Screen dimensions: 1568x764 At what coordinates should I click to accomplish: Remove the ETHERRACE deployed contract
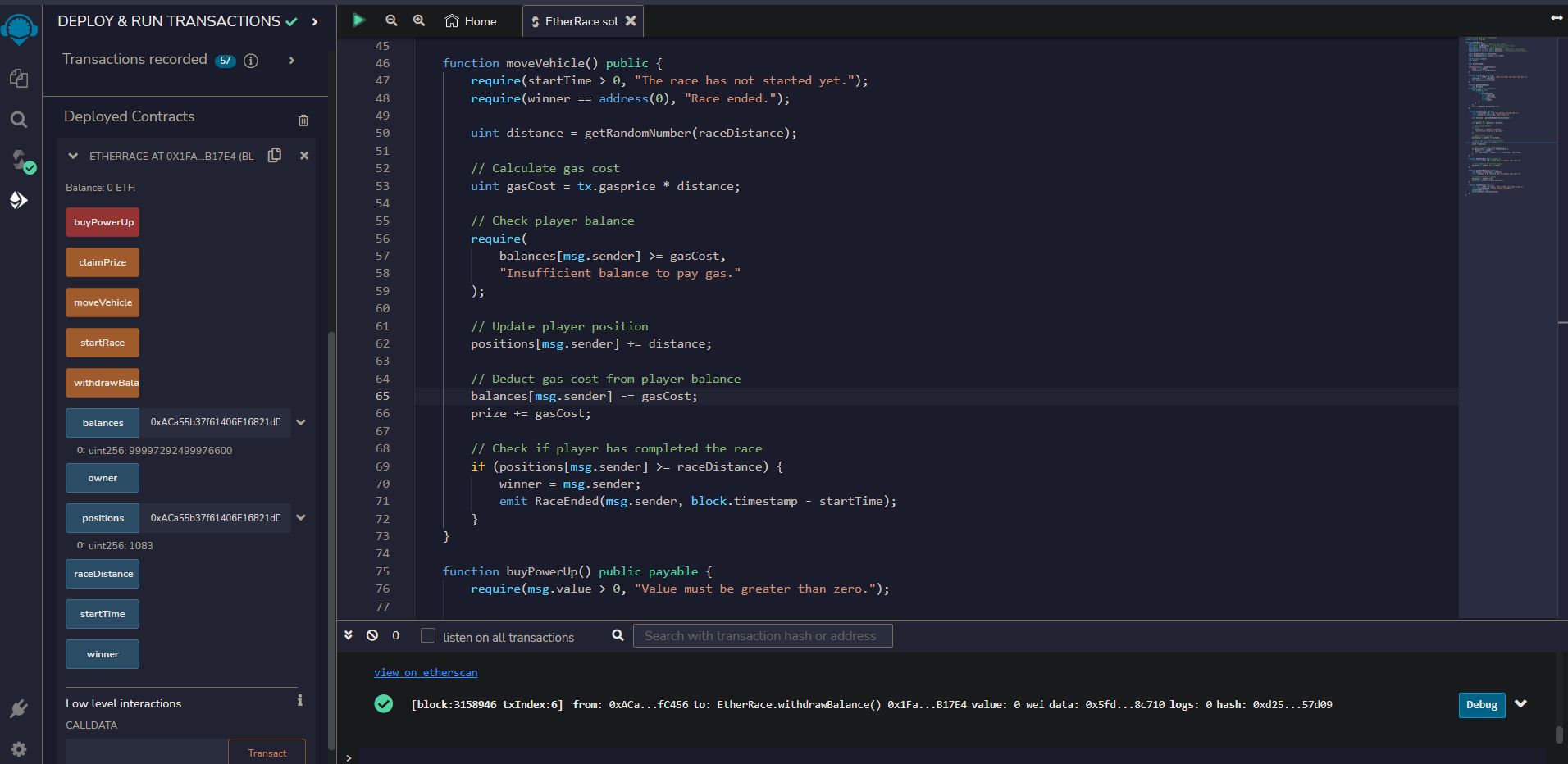point(304,156)
